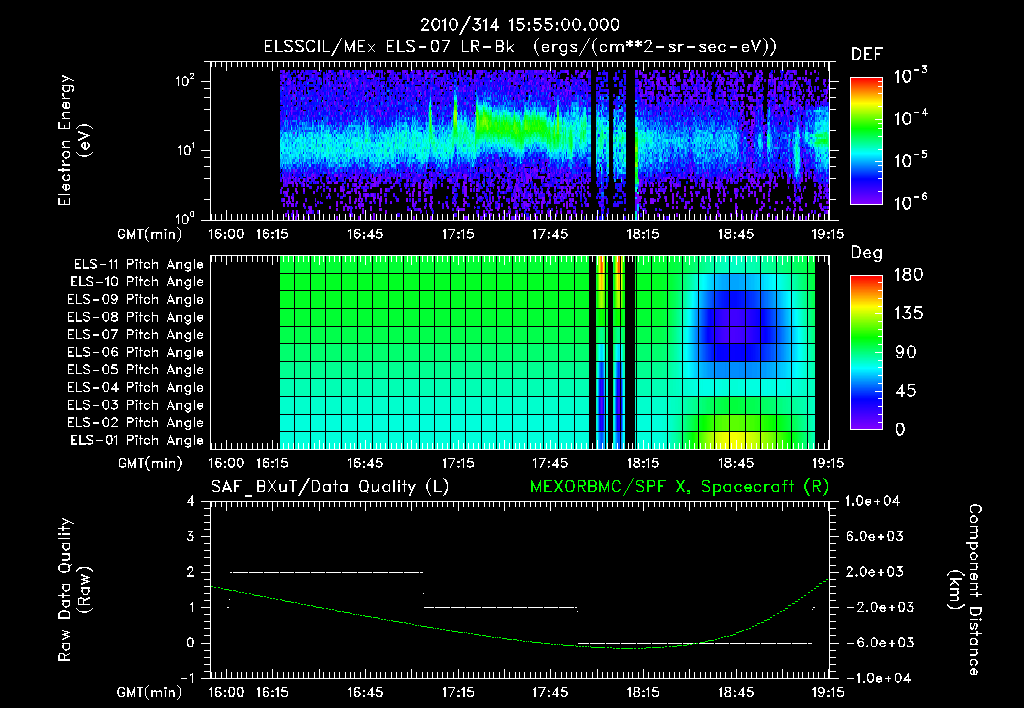Click the 10^0 energy axis tick label
This screenshot has width=1024, height=708.
(x=185, y=217)
